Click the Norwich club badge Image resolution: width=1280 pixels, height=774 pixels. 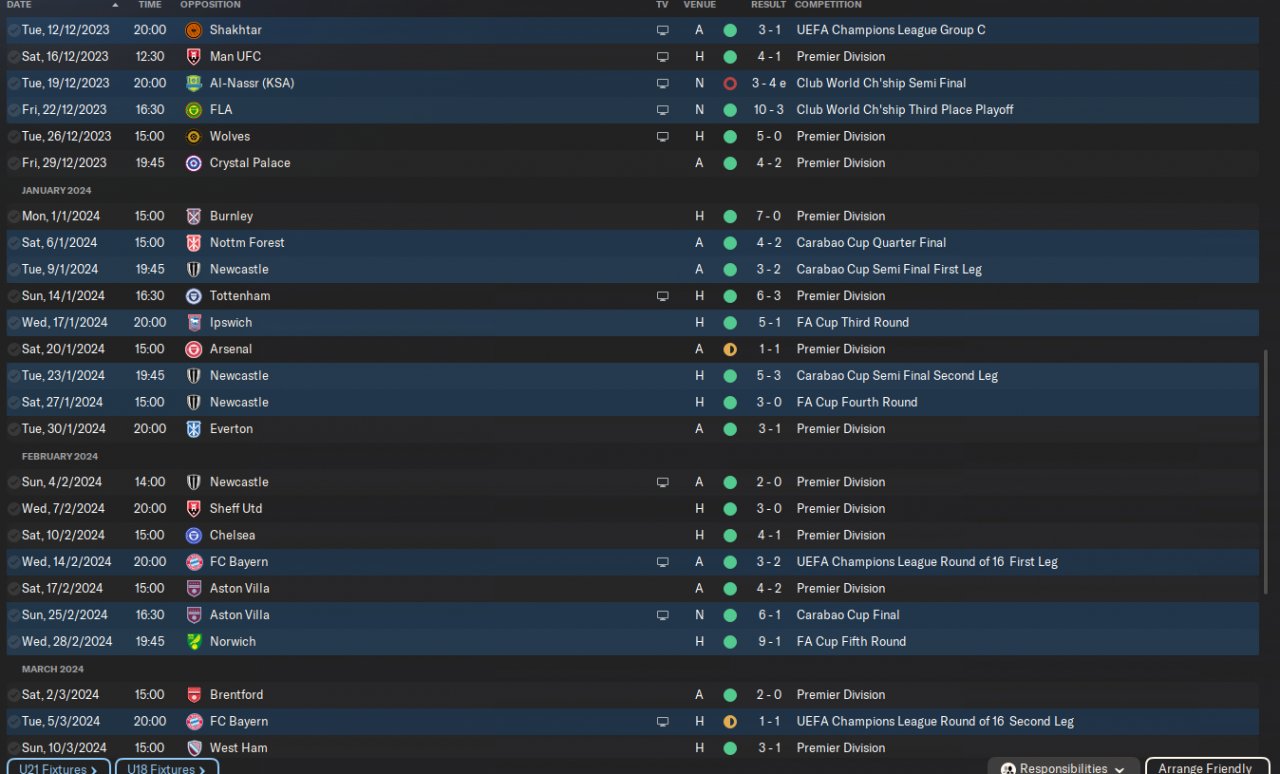(194, 642)
